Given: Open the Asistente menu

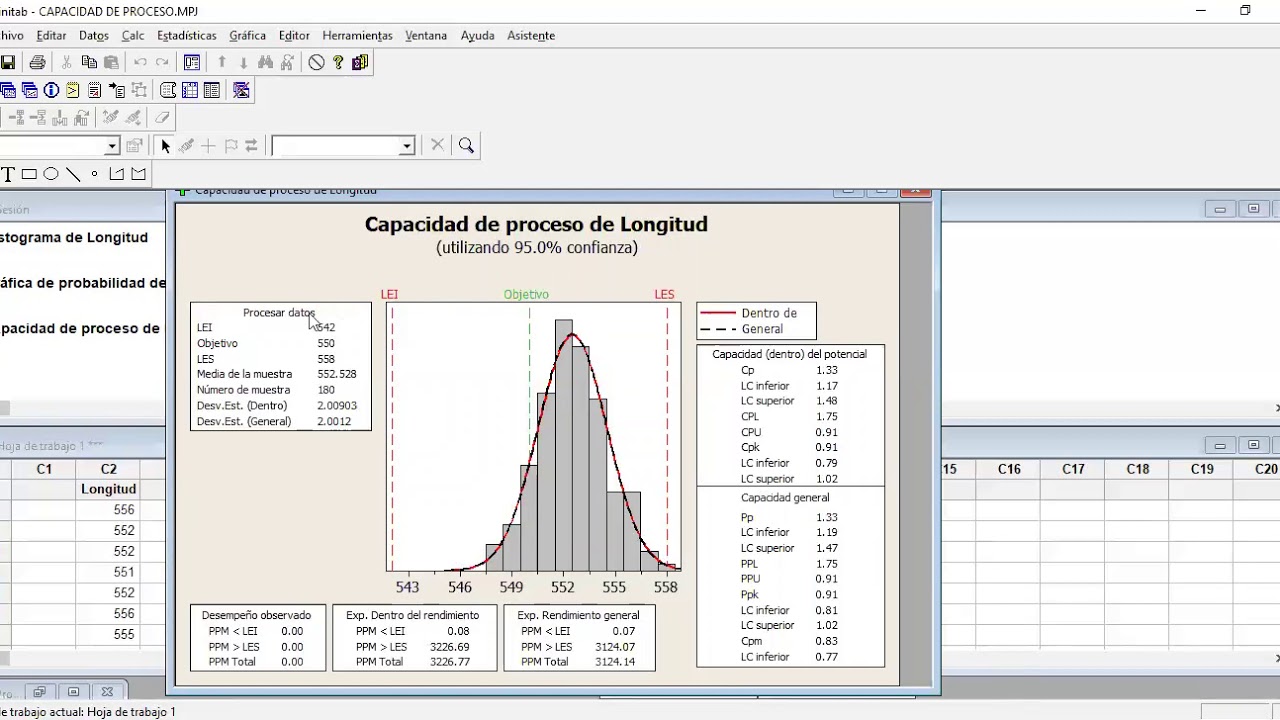Looking at the screenshot, I should pyautogui.click(x=531, y=35).
